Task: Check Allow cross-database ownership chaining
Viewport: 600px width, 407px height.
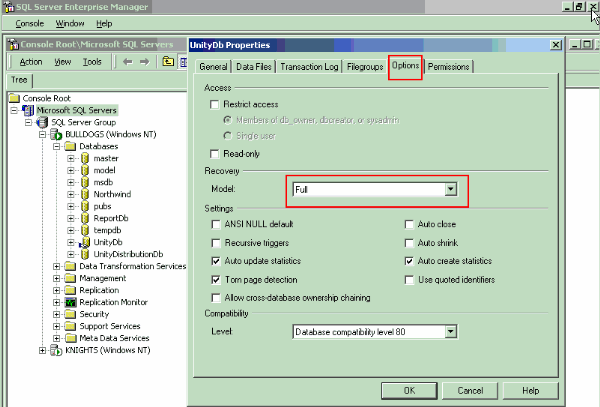Action: (x=216, y=298)
